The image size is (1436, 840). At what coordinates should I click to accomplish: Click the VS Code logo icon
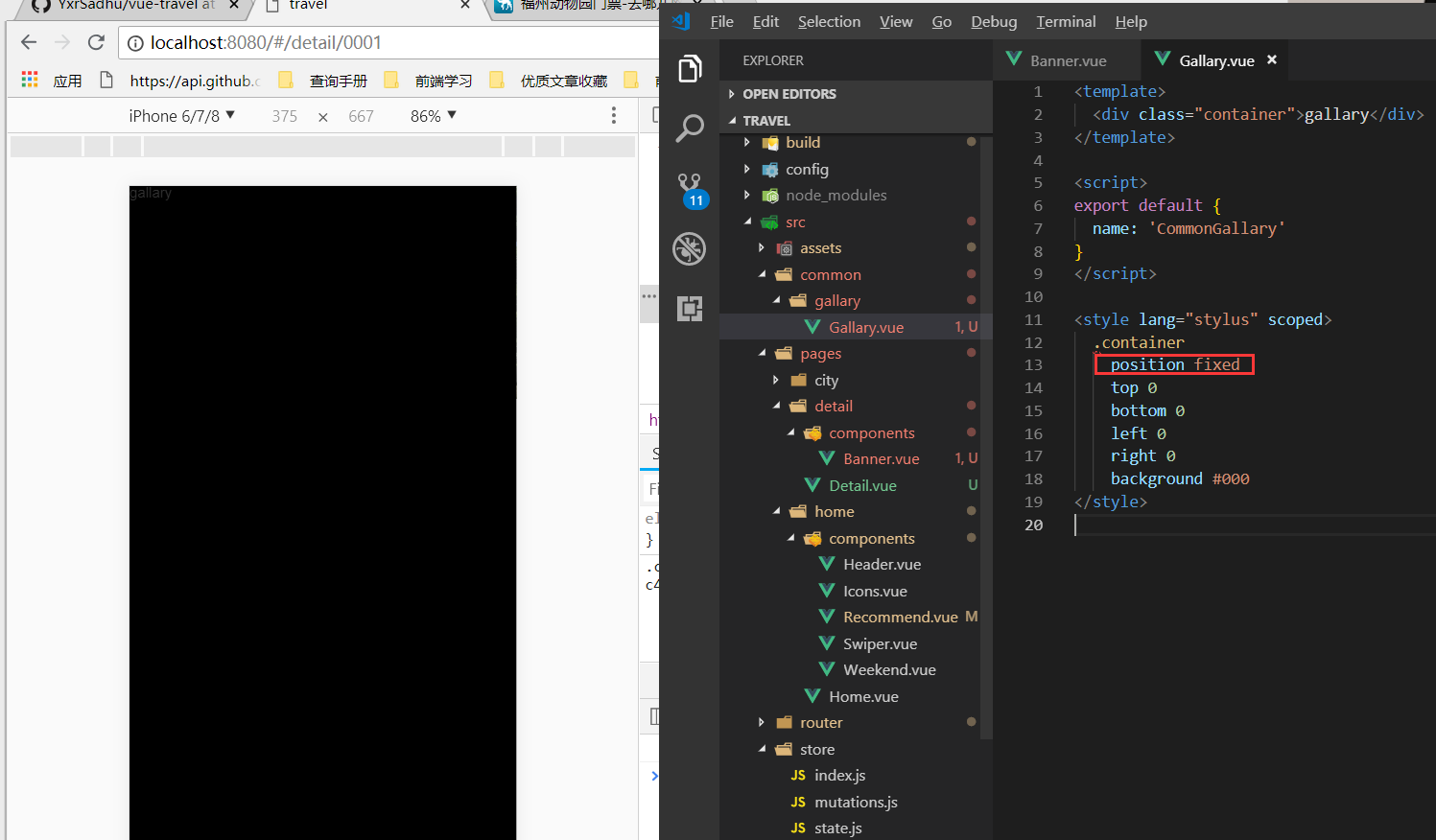tap(681, 21)
